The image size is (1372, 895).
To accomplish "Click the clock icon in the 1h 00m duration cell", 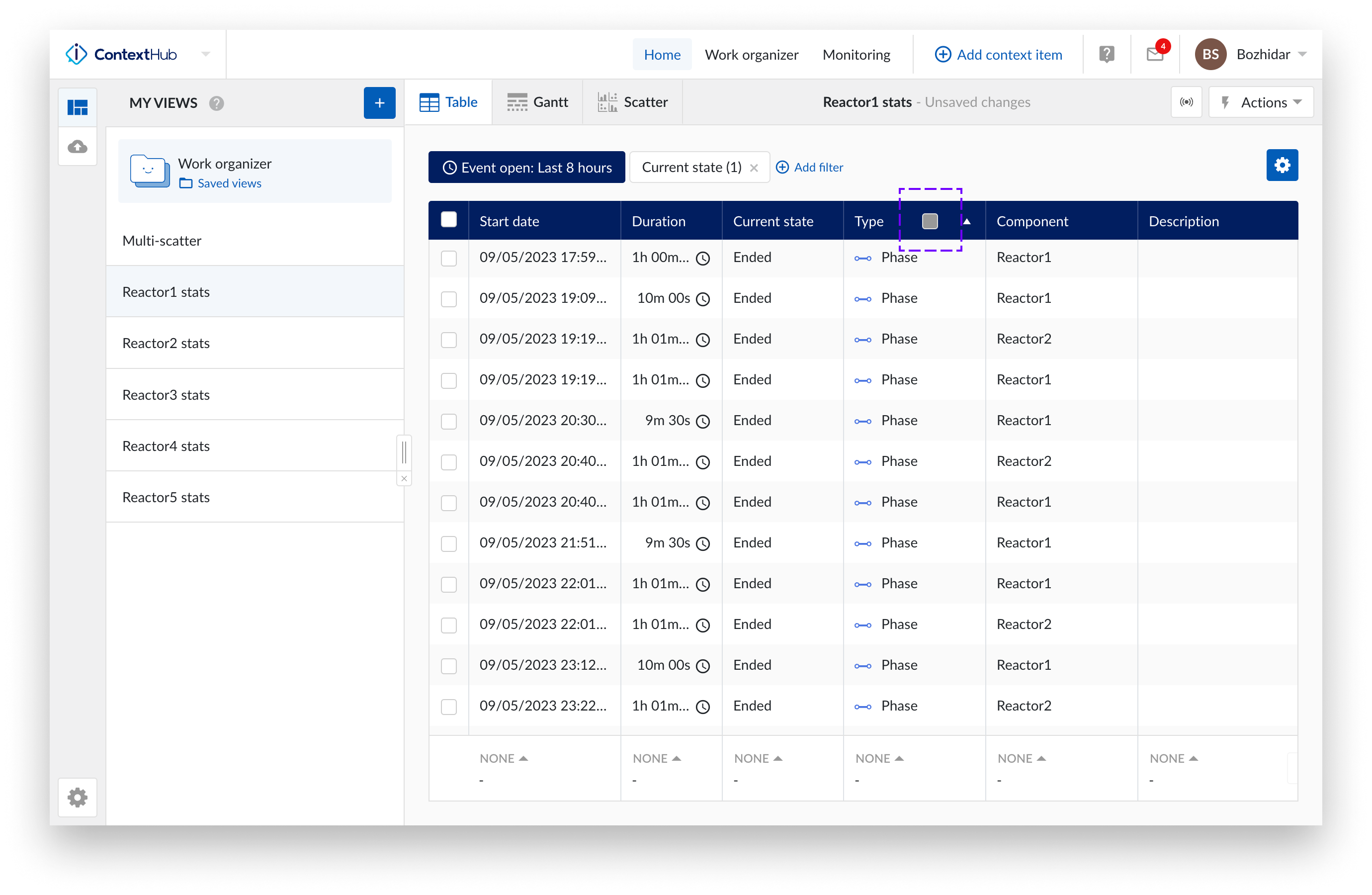I will click(x=703, y=259).
